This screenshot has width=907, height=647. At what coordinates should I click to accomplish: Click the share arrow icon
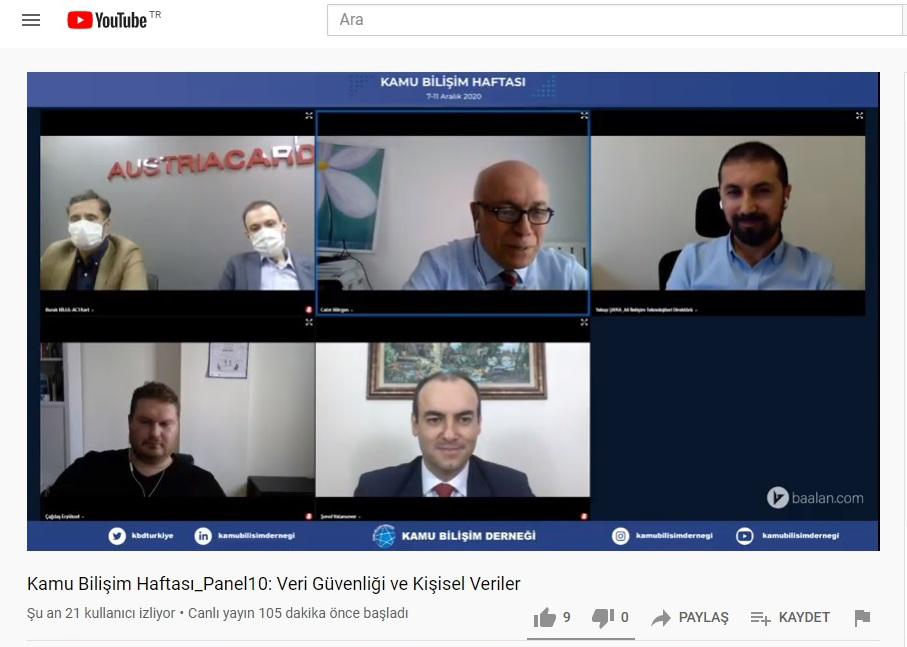pyautogui.click(x=661, y=618)
